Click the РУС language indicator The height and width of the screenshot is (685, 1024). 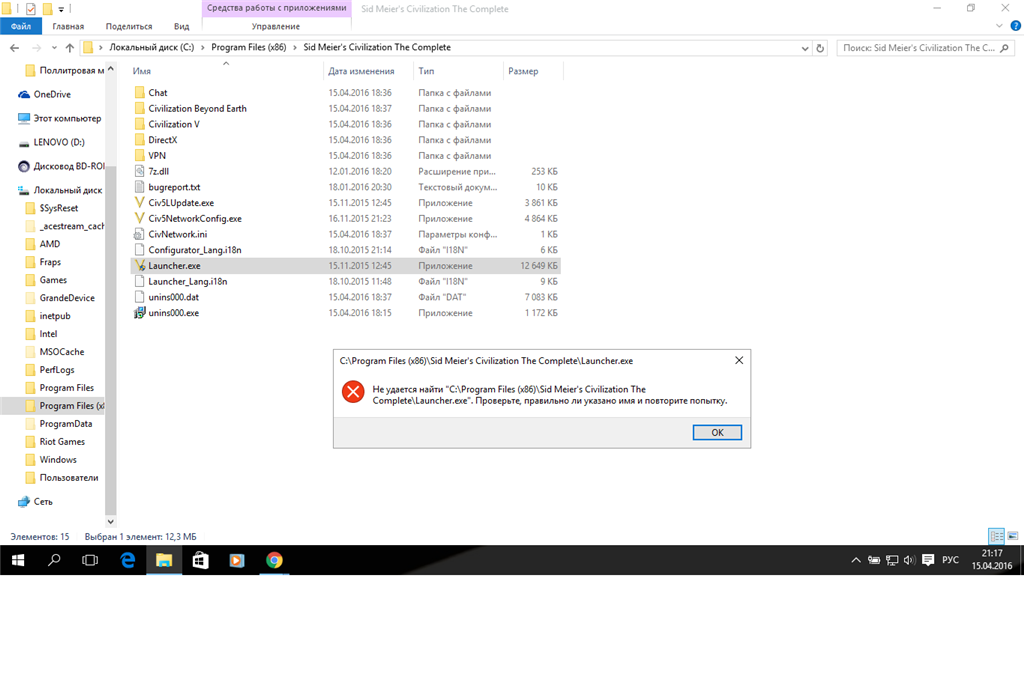[950, 560]
